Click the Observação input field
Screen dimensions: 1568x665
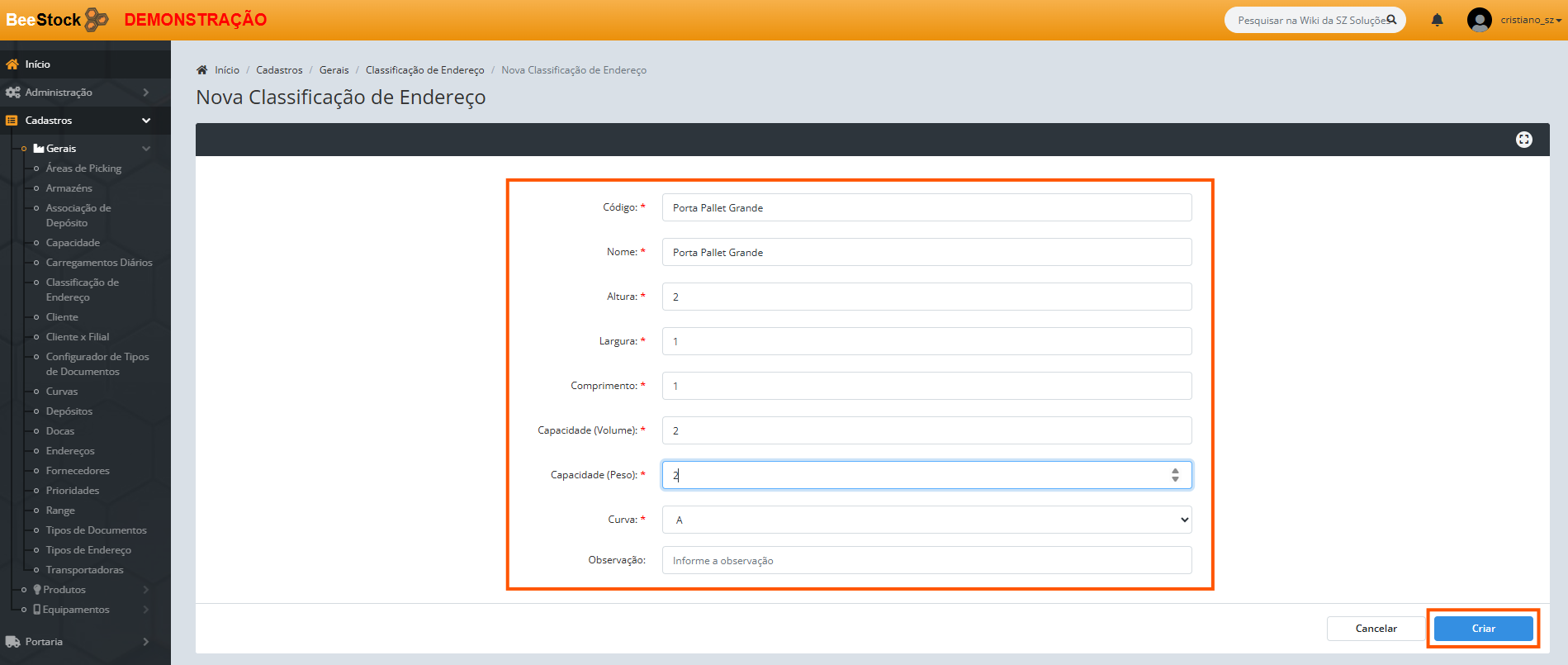[926, 560]
